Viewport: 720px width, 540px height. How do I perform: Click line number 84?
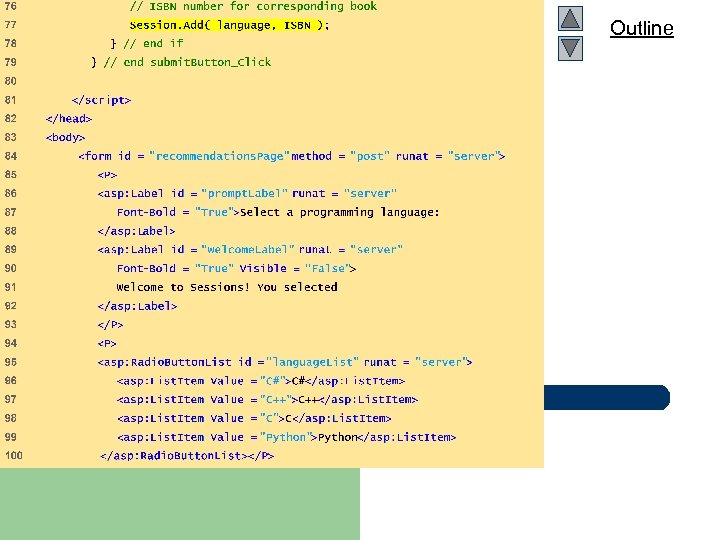tap(11, 156)
